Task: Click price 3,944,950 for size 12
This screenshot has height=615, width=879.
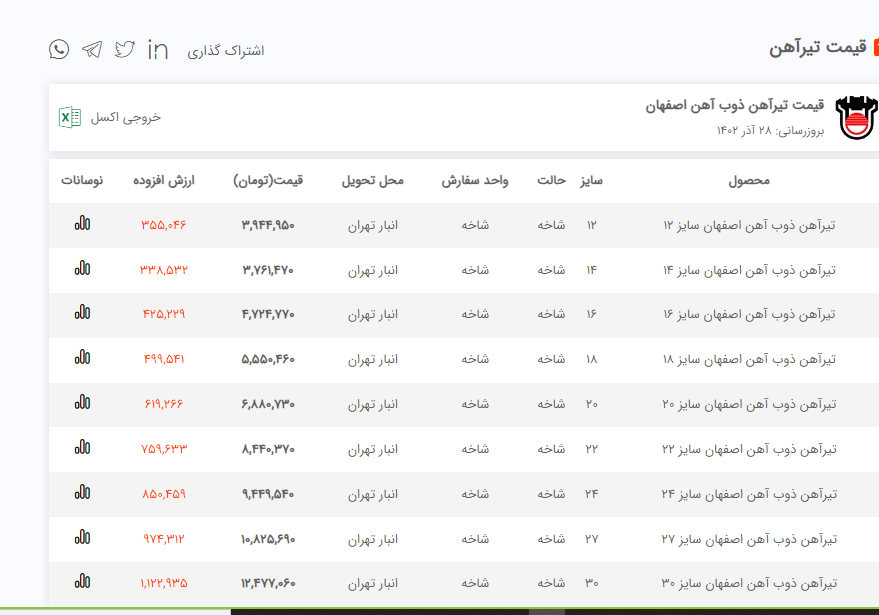Action: (x=268, y=225)
